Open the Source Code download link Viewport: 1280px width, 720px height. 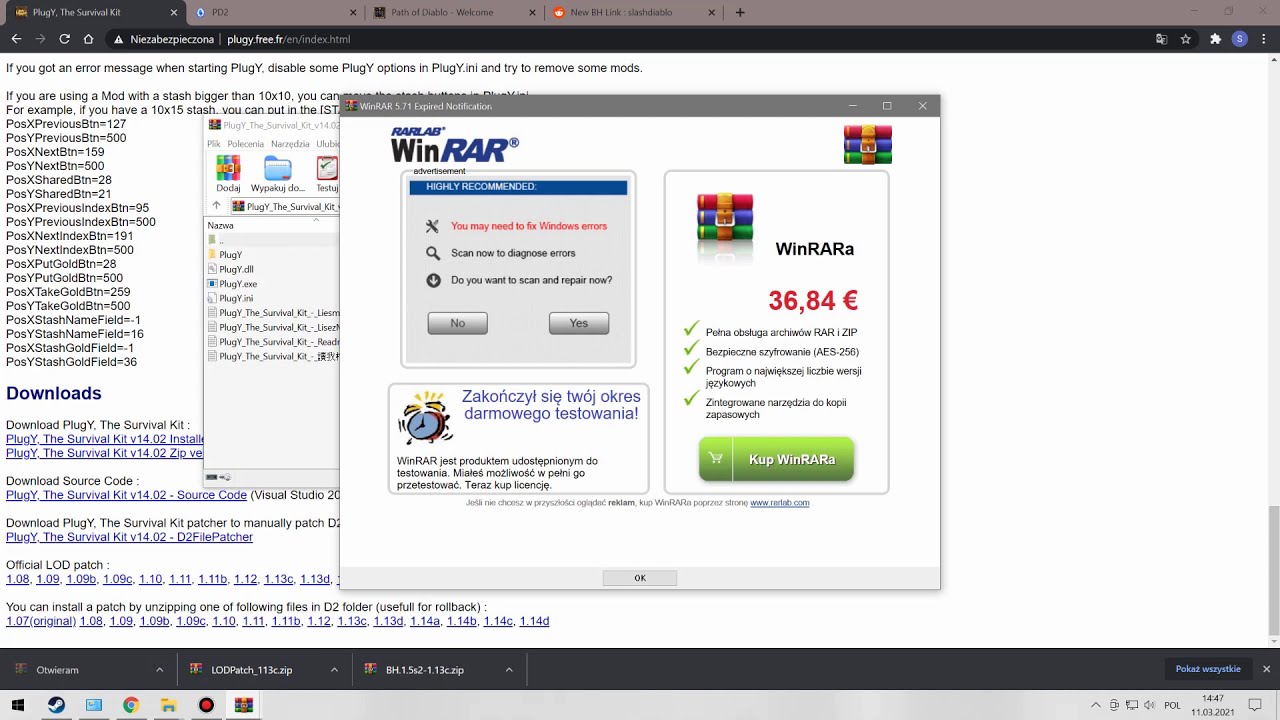[x=126, y=495]
